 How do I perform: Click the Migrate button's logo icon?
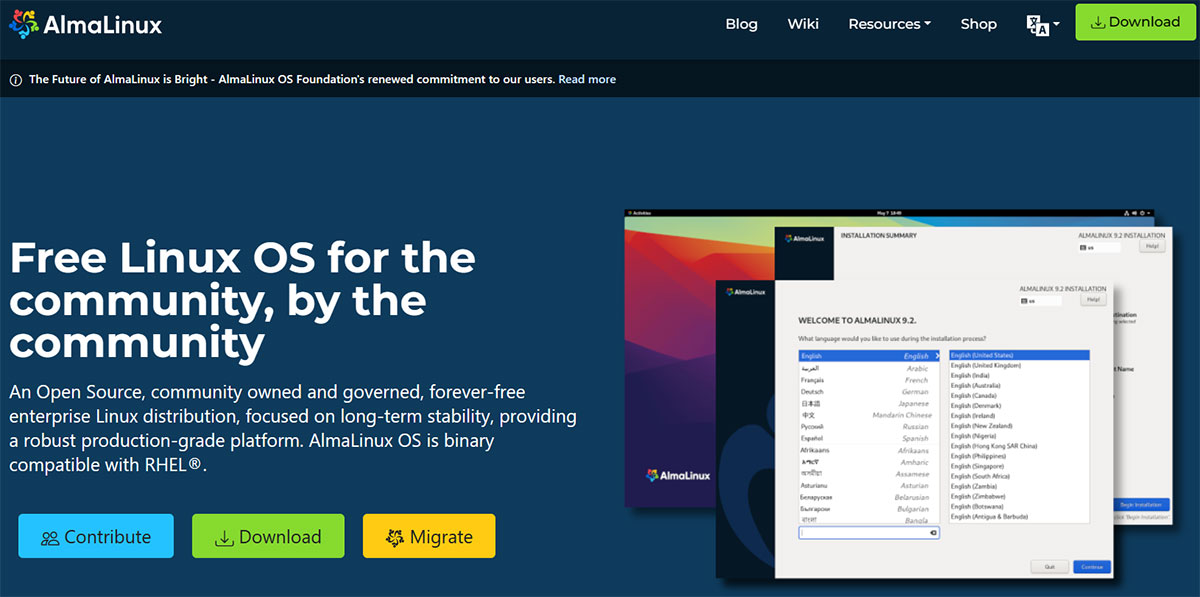click(x=395, y=537)
